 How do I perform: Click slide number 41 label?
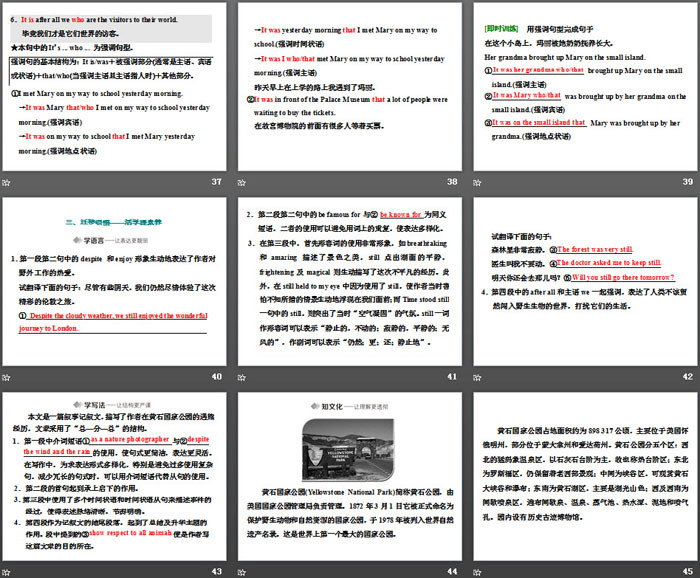(x=452, y=377)
